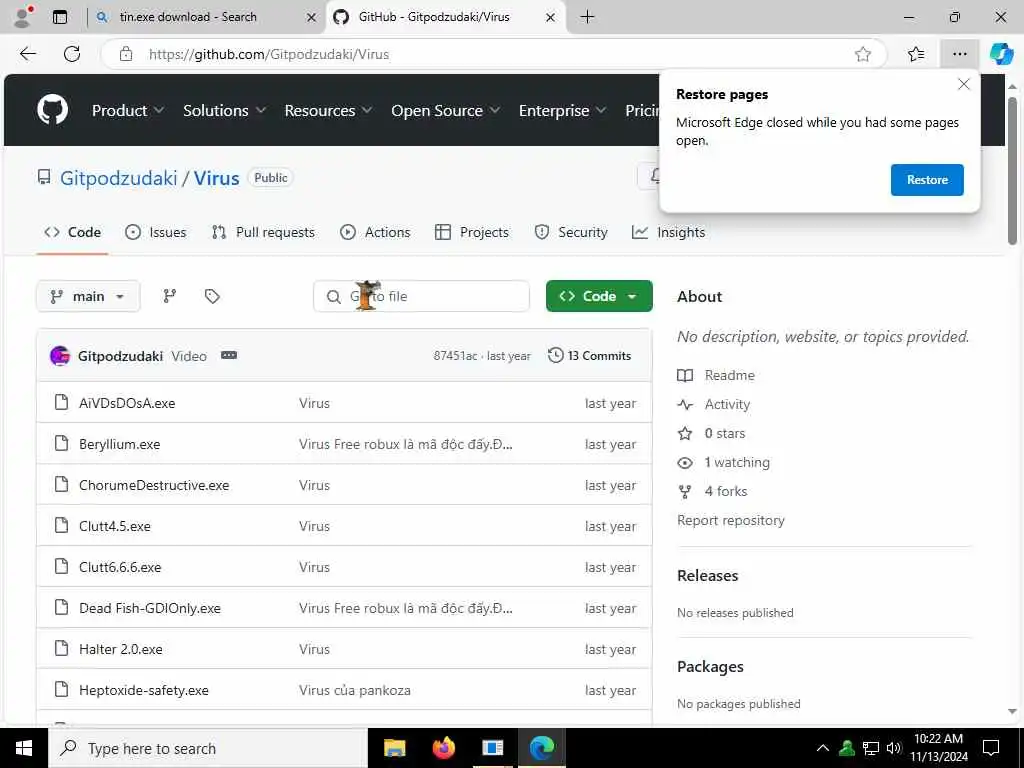Viewport: 1024px width, 768px height.
Task: Open Clutt4.5.exe file
Action: click(x=115, y=526)
